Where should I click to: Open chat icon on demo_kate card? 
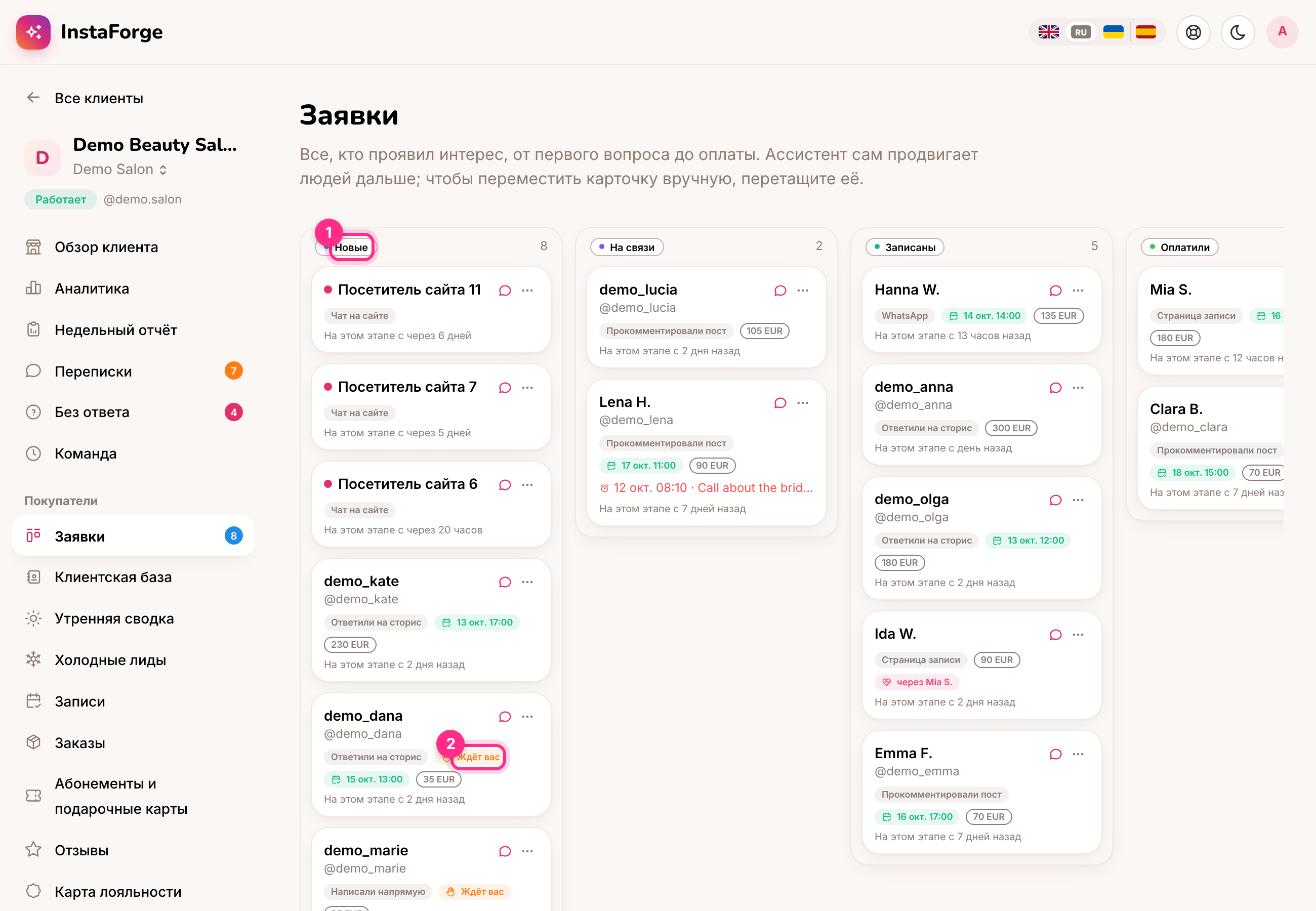[505, 582]
